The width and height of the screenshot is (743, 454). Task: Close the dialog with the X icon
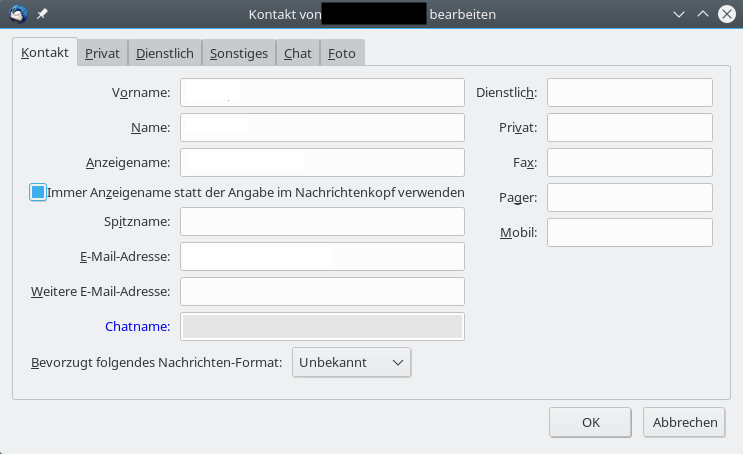coord(725,15)
